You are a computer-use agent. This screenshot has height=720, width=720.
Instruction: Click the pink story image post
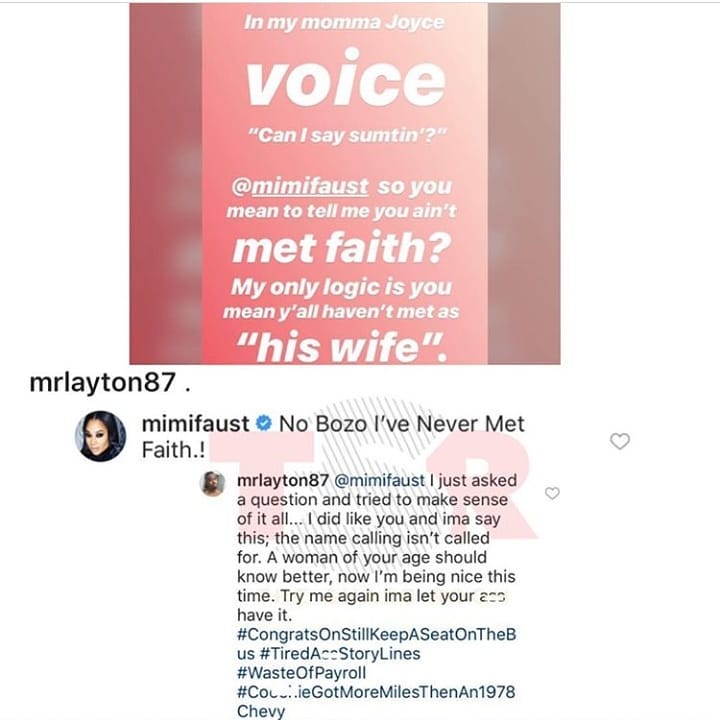[x=345, y=184]
